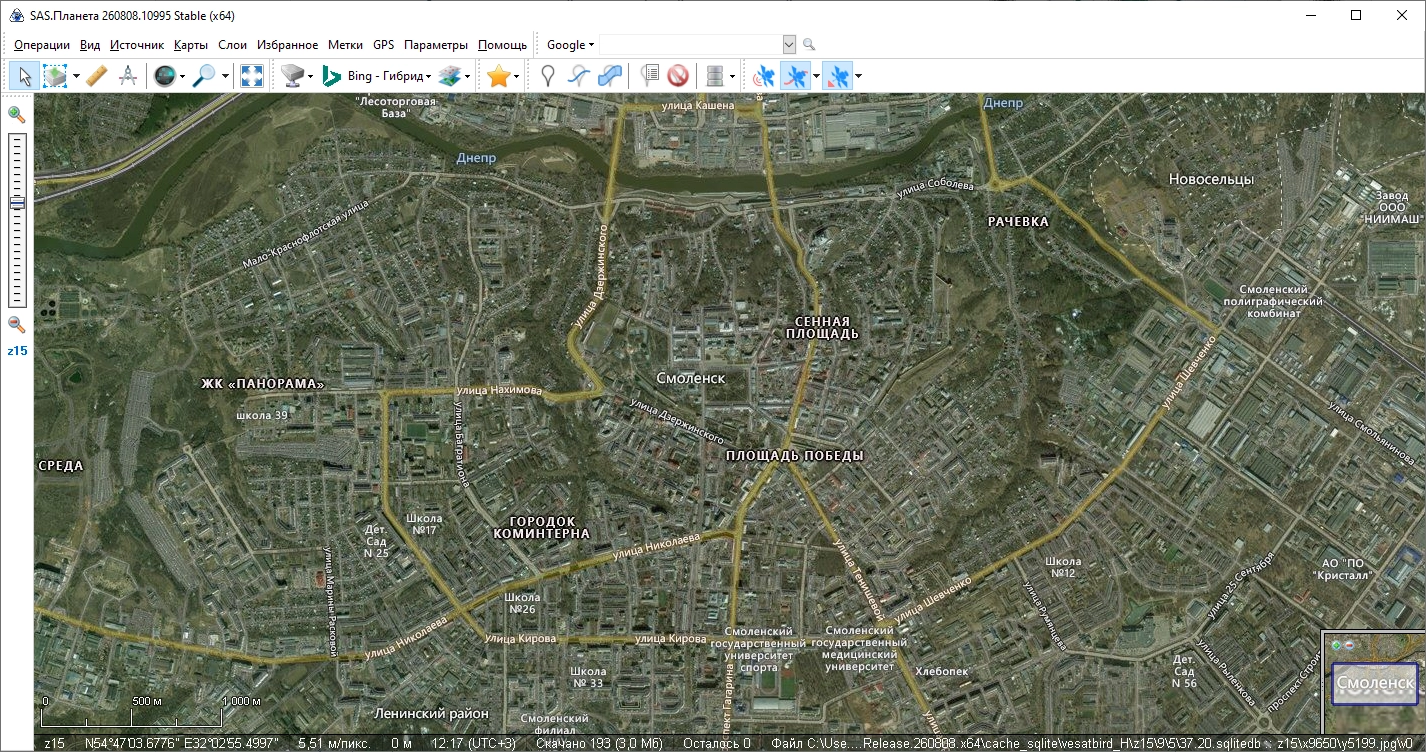Open the Операции menu
This screenshot has height=752, width=1426.
pyautogui.click(x=42, y=45)
